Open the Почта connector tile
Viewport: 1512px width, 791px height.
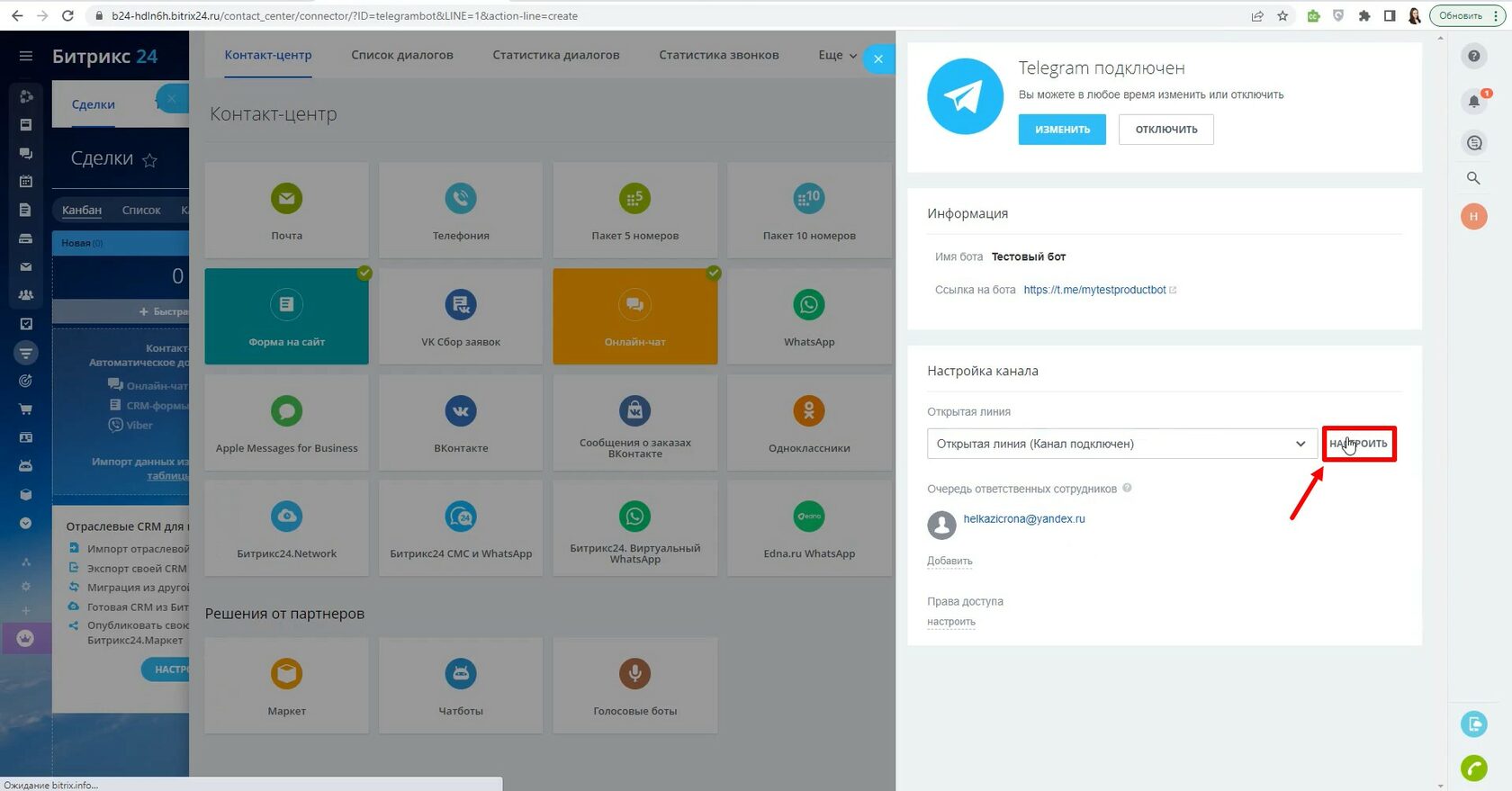point(286,210)
